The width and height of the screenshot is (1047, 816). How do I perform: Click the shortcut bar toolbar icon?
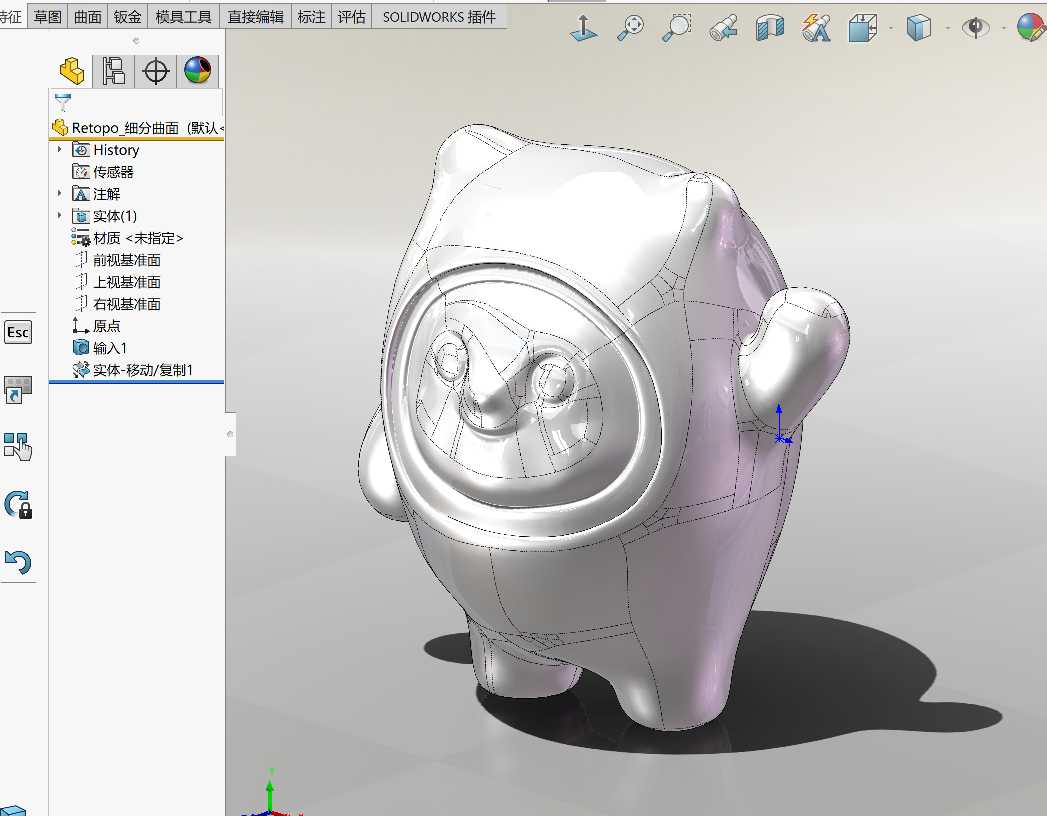(18, 389)
